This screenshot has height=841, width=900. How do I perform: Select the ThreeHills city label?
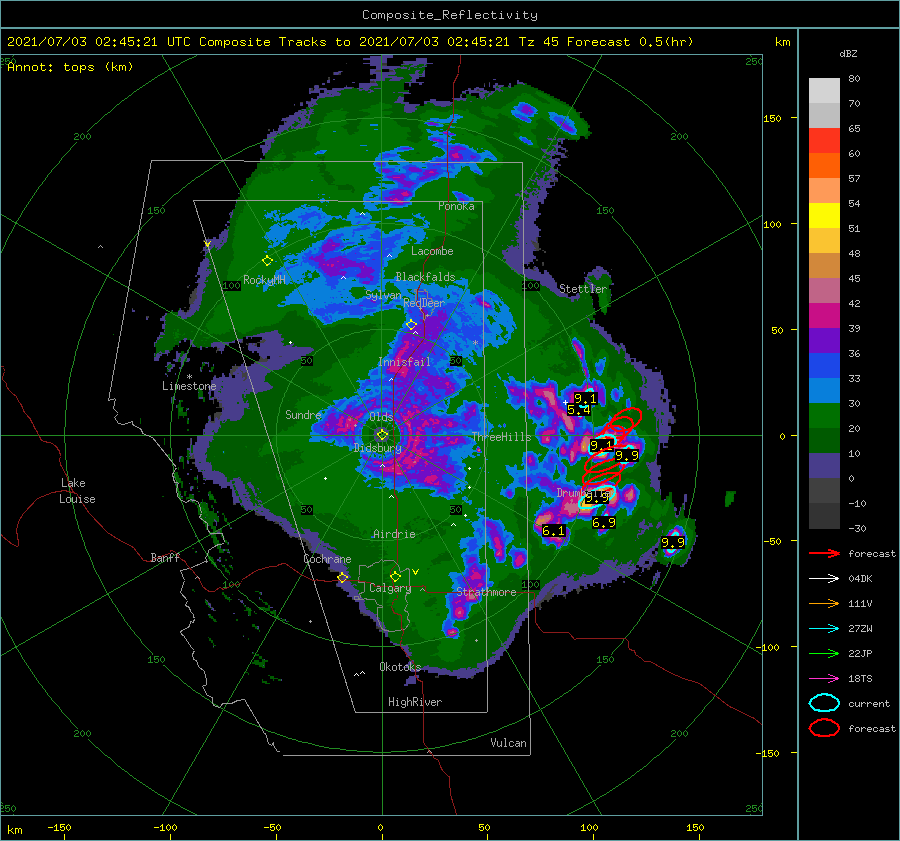pos(502,437)
